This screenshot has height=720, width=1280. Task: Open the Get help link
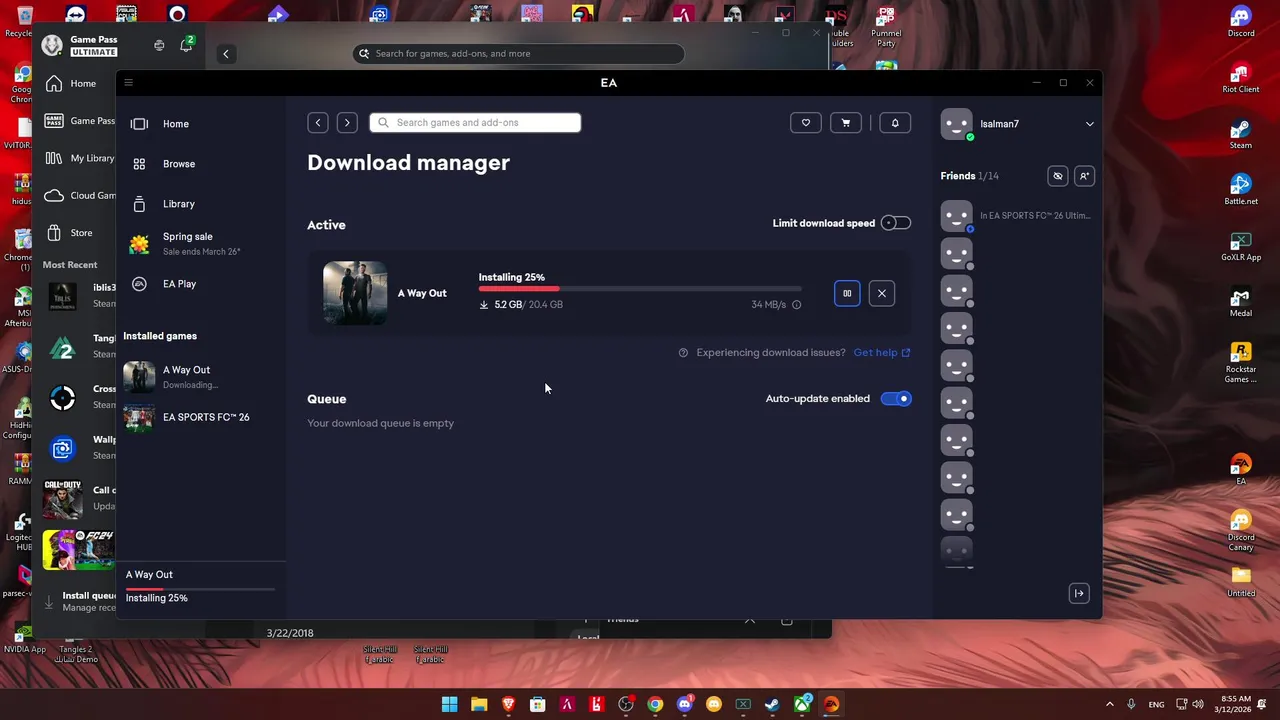tap(882, 352)
